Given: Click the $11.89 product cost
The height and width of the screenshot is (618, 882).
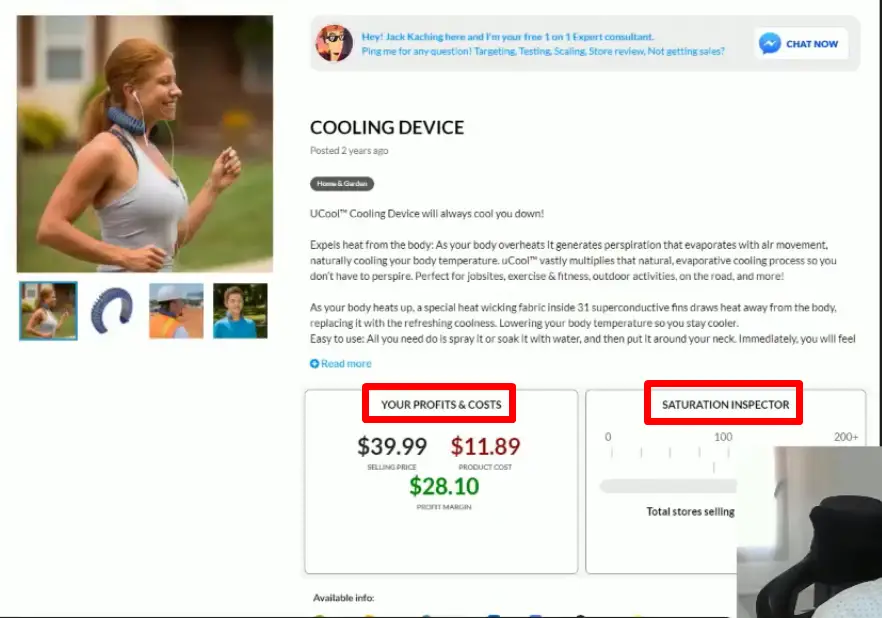Looking at the screenshot, I should pos(485,446).
